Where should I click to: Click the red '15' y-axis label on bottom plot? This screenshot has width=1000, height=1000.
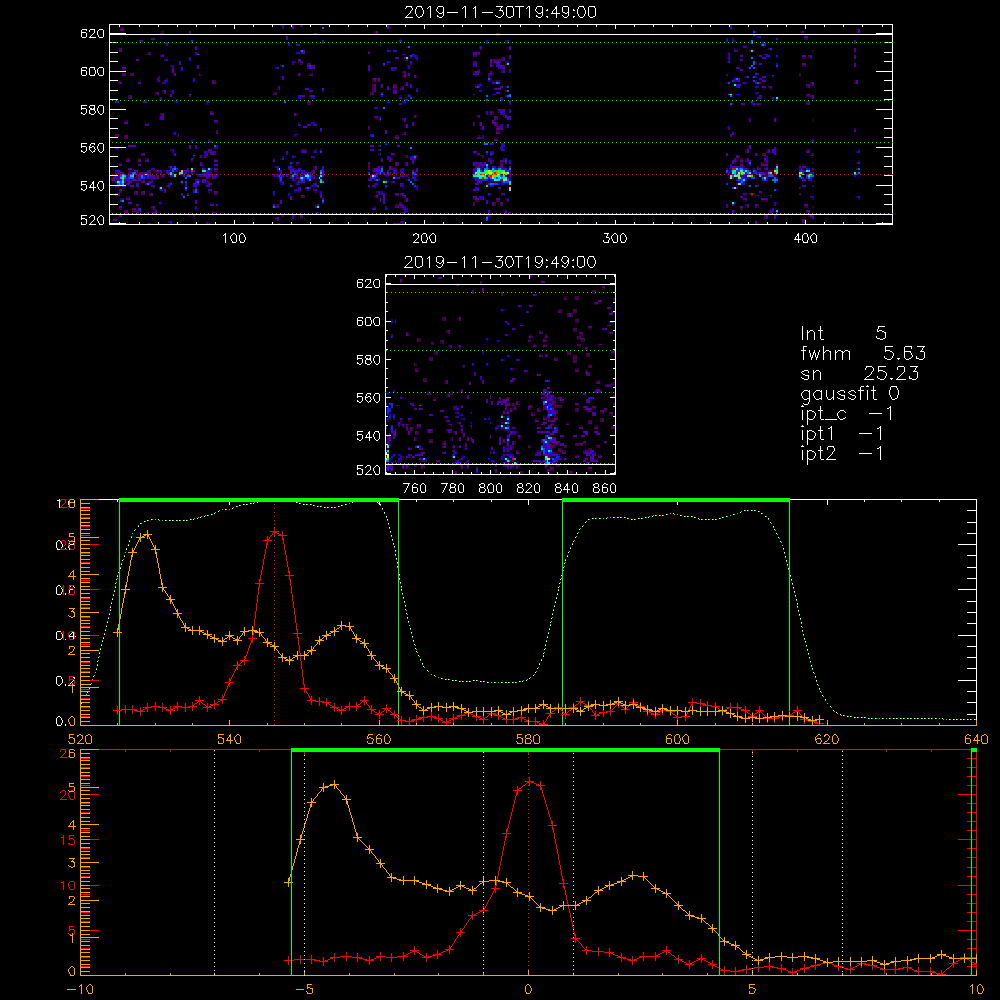pos(69,840)
